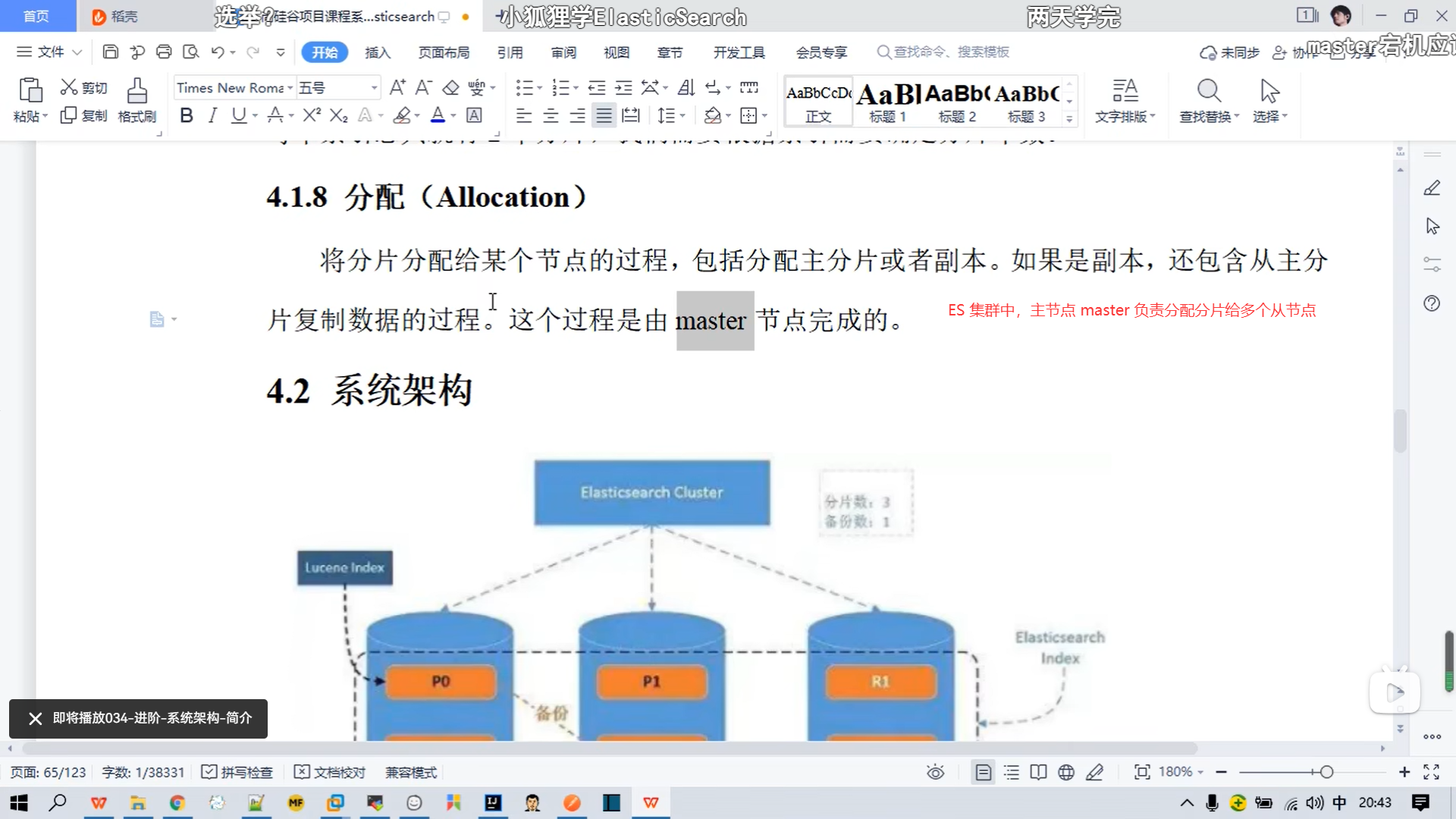
Task: Expand the font size dropdown
Action: 374,88
